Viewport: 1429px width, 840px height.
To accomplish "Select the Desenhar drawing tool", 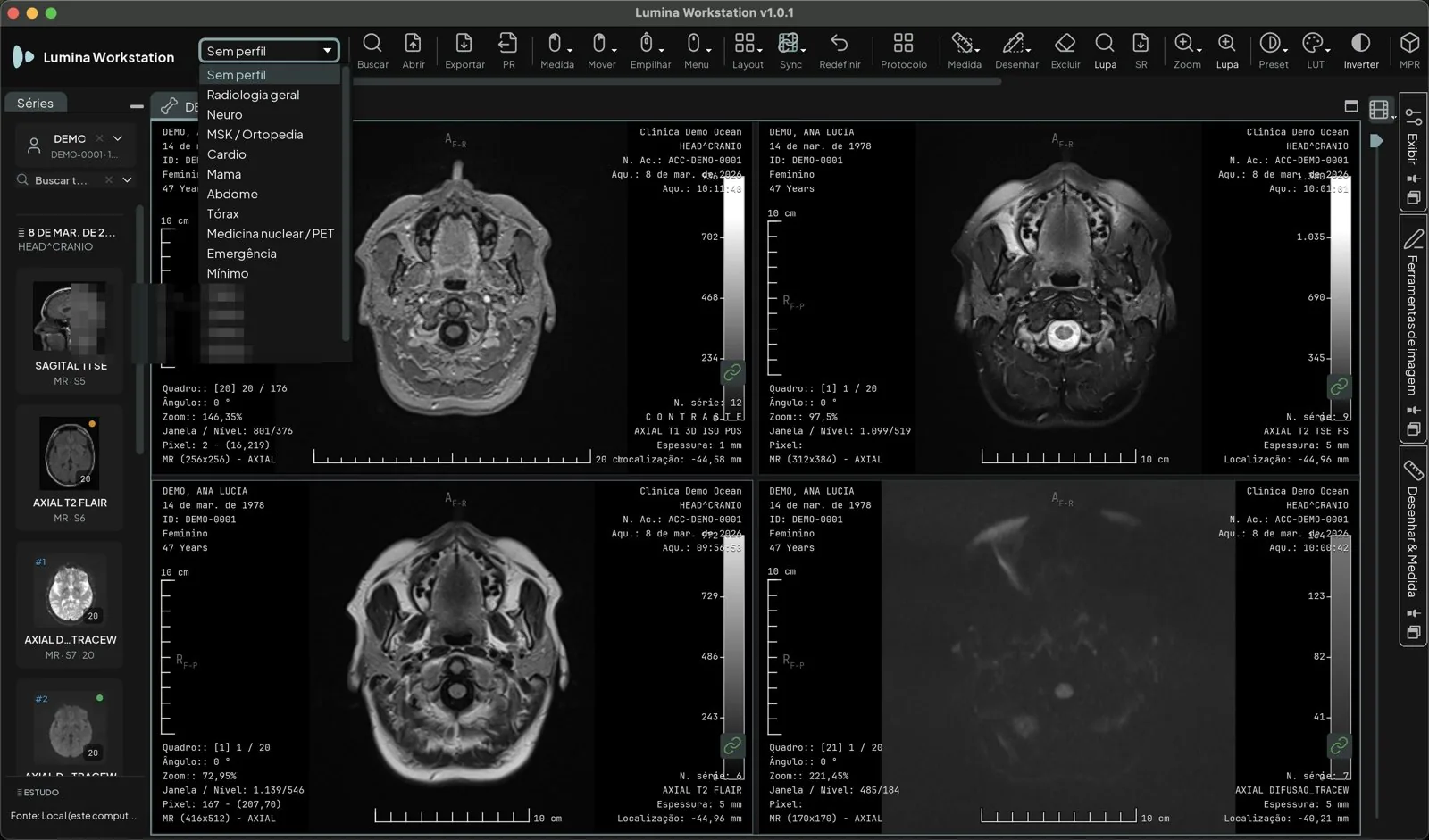I will [x=1016, y=51].
